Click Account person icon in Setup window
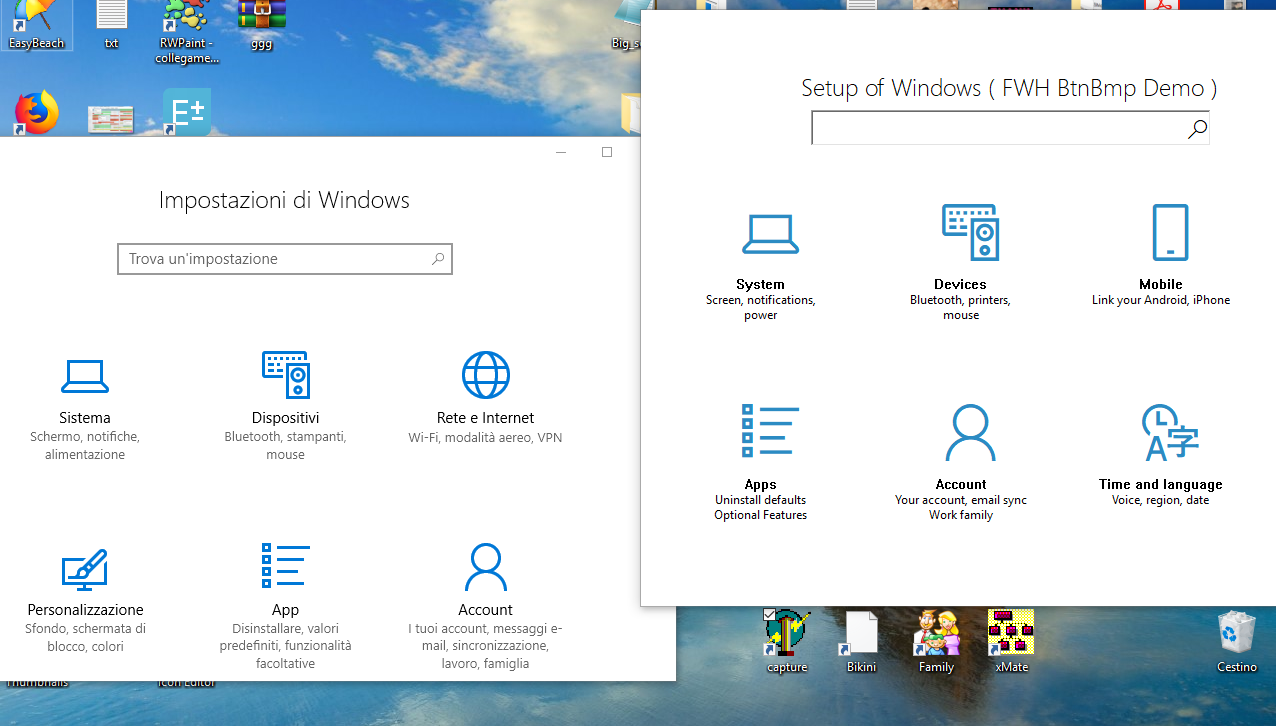This screenshot has height=726, width=1276. tap(970, 433)
